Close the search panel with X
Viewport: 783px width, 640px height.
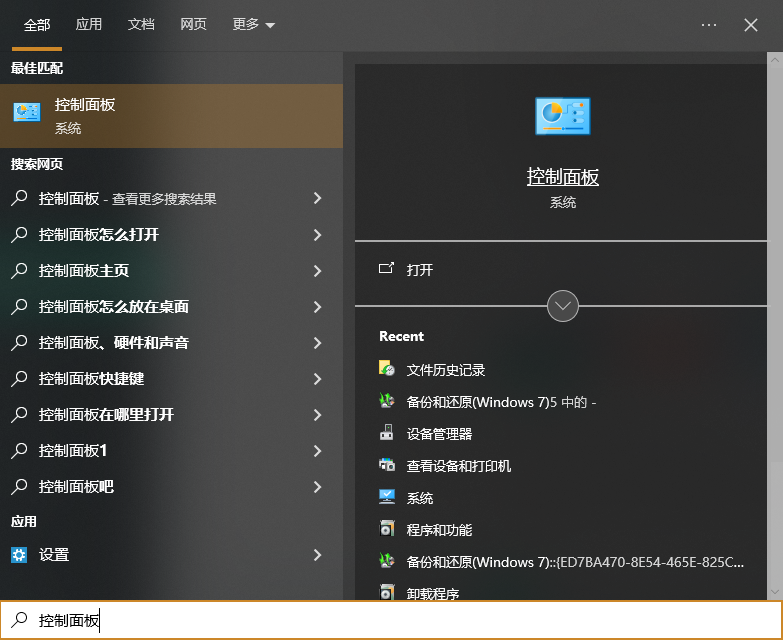751,25
